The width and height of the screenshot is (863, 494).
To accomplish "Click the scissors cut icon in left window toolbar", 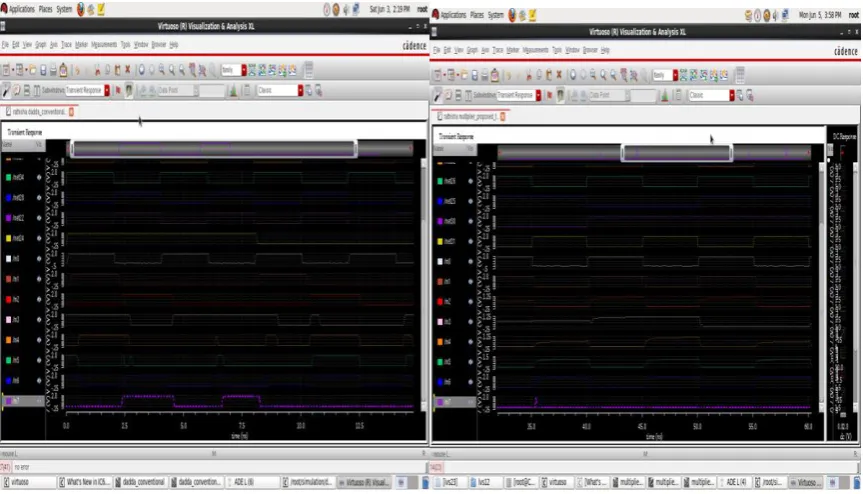I will pyautogui.click(x=97, y=70).
